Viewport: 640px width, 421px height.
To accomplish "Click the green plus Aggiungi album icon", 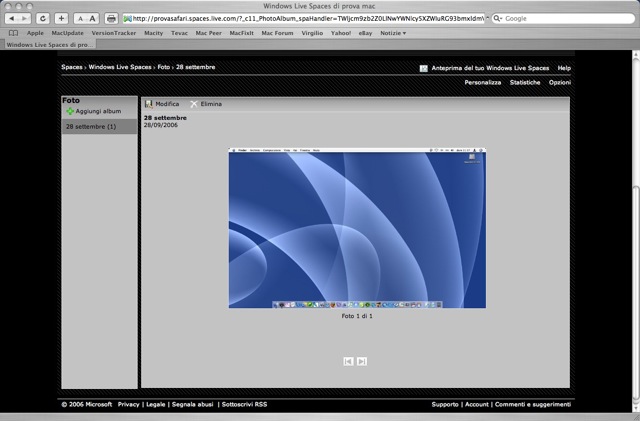I will 70,111.
